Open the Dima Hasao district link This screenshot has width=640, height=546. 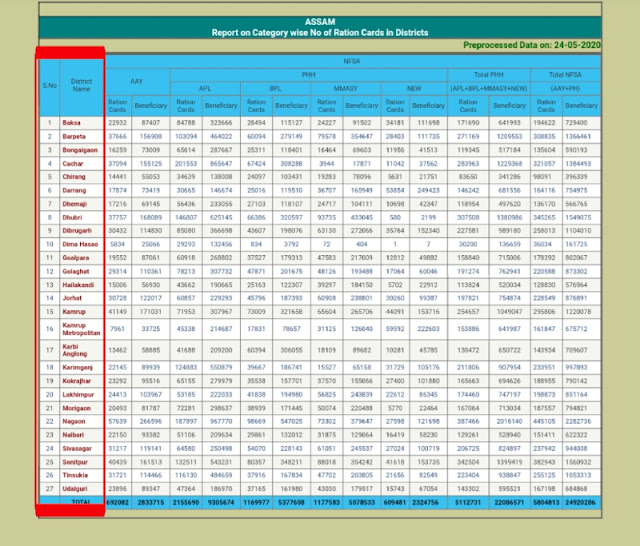tap(80, 244)
